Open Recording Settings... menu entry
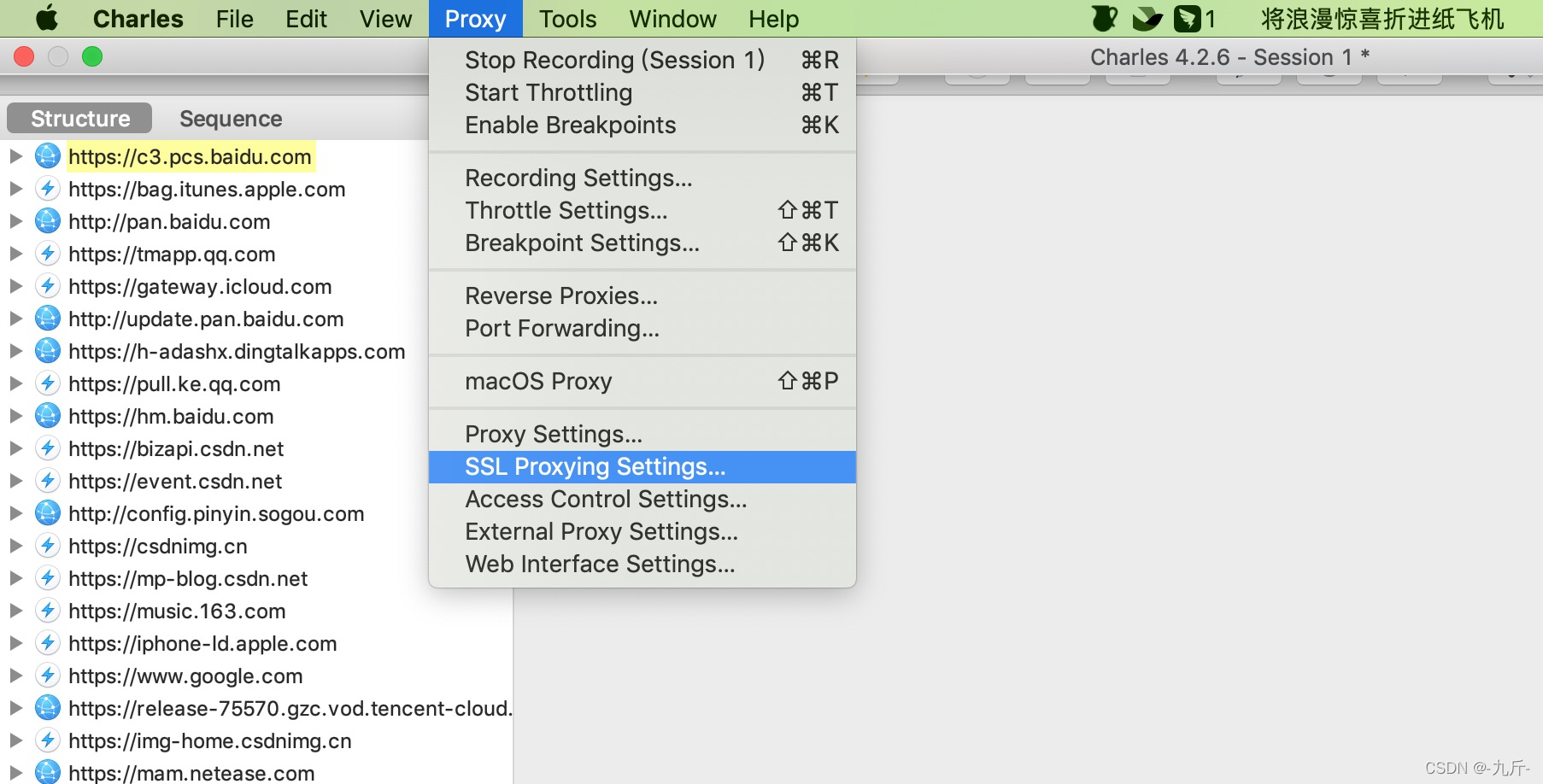The image size is (1543, 784). [642, 178]
